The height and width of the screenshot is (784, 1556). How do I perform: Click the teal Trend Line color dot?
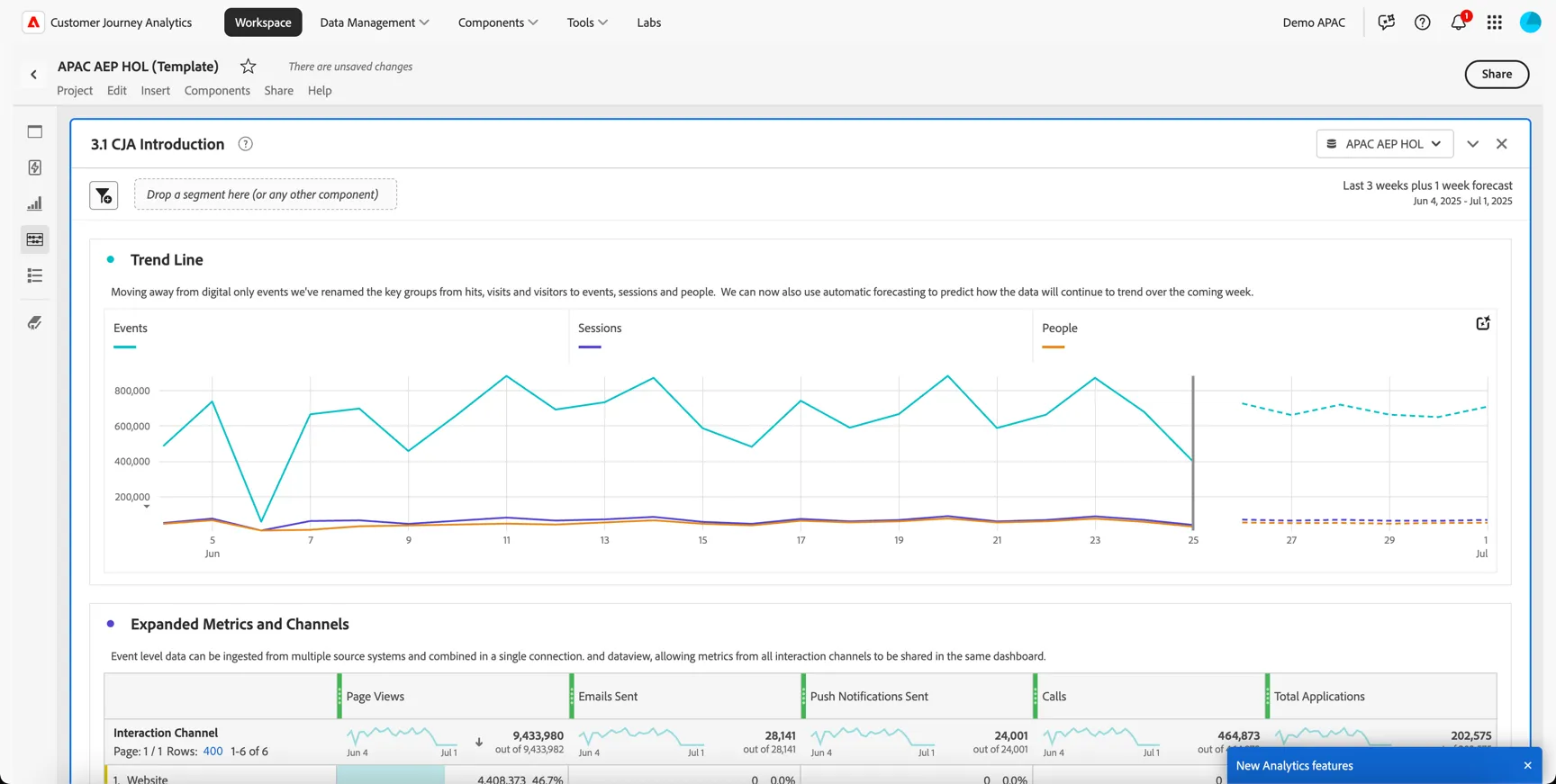111,260
